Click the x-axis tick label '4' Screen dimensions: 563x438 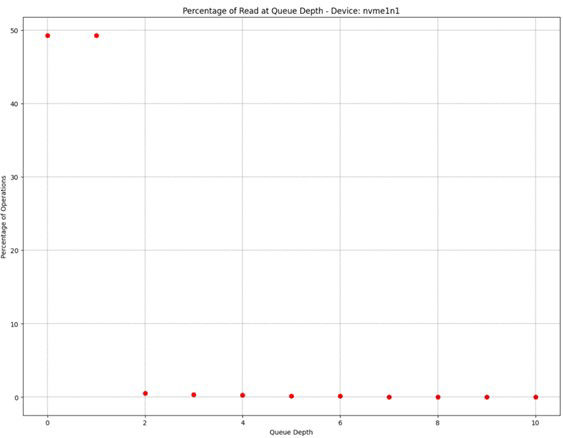(243, 423)
